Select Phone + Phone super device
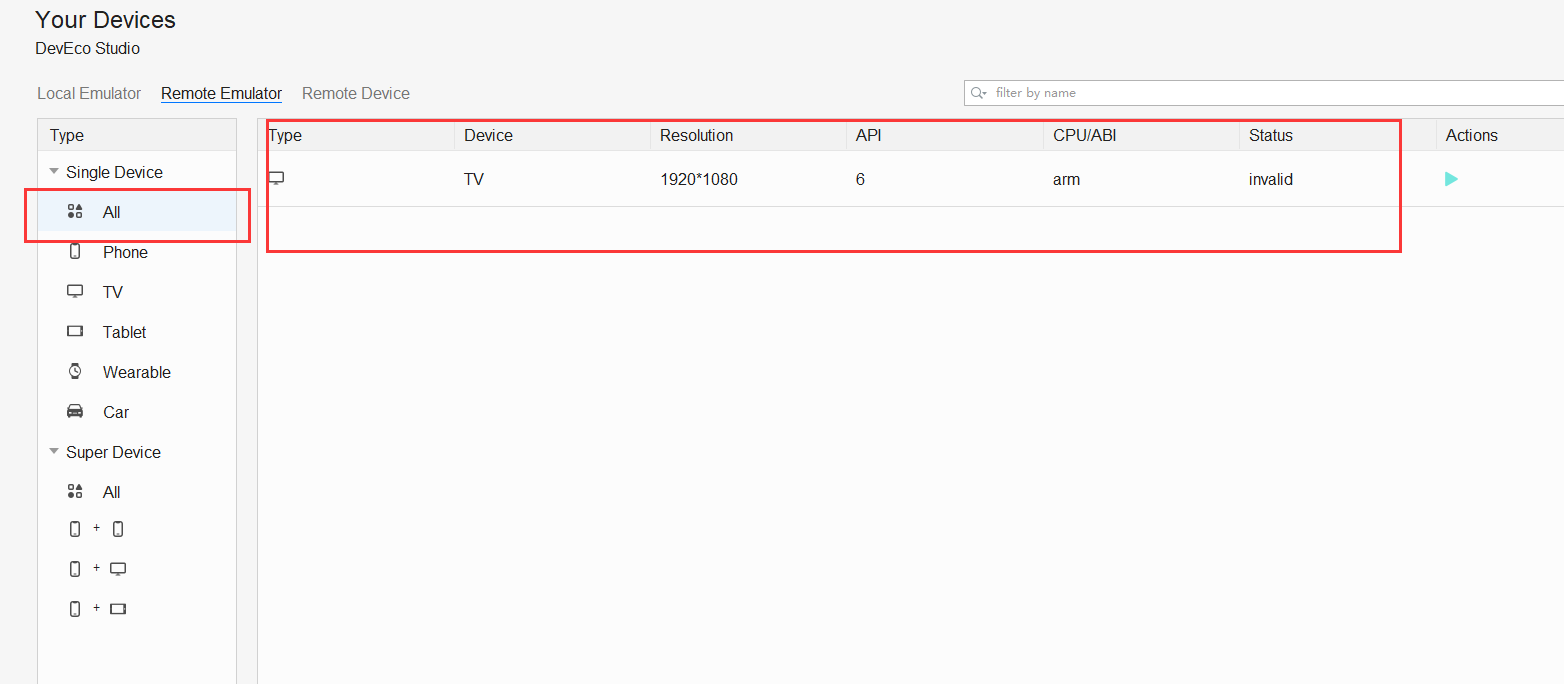The height and width of the screenshot is (684, 1564). (96, 529)
